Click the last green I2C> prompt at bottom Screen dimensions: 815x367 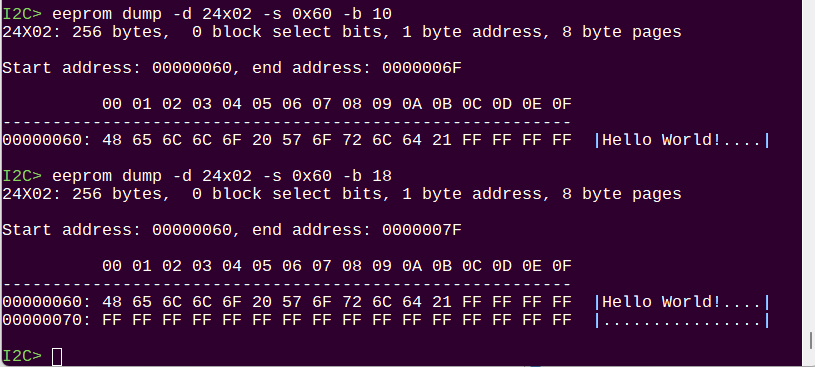tap(22, 356)
